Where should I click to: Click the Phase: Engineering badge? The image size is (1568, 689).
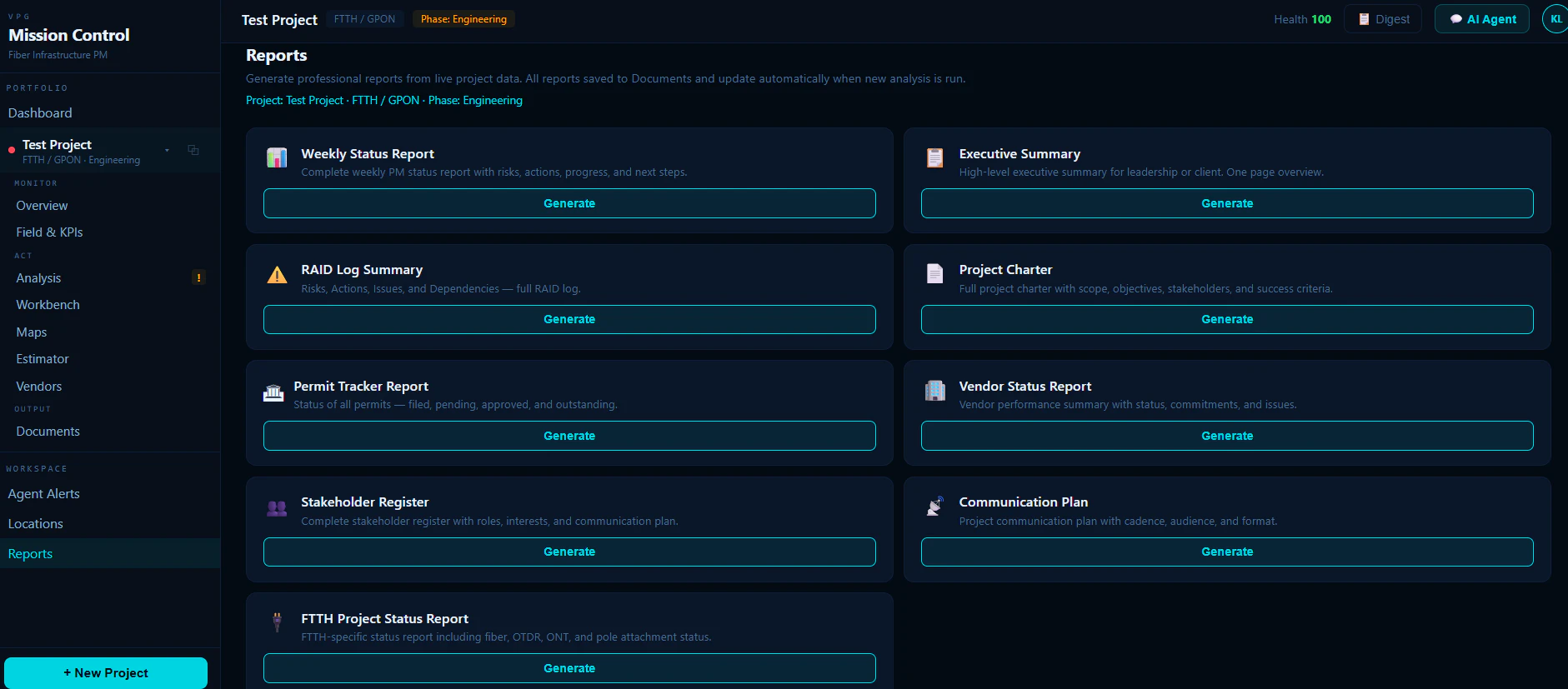point(463,19)
